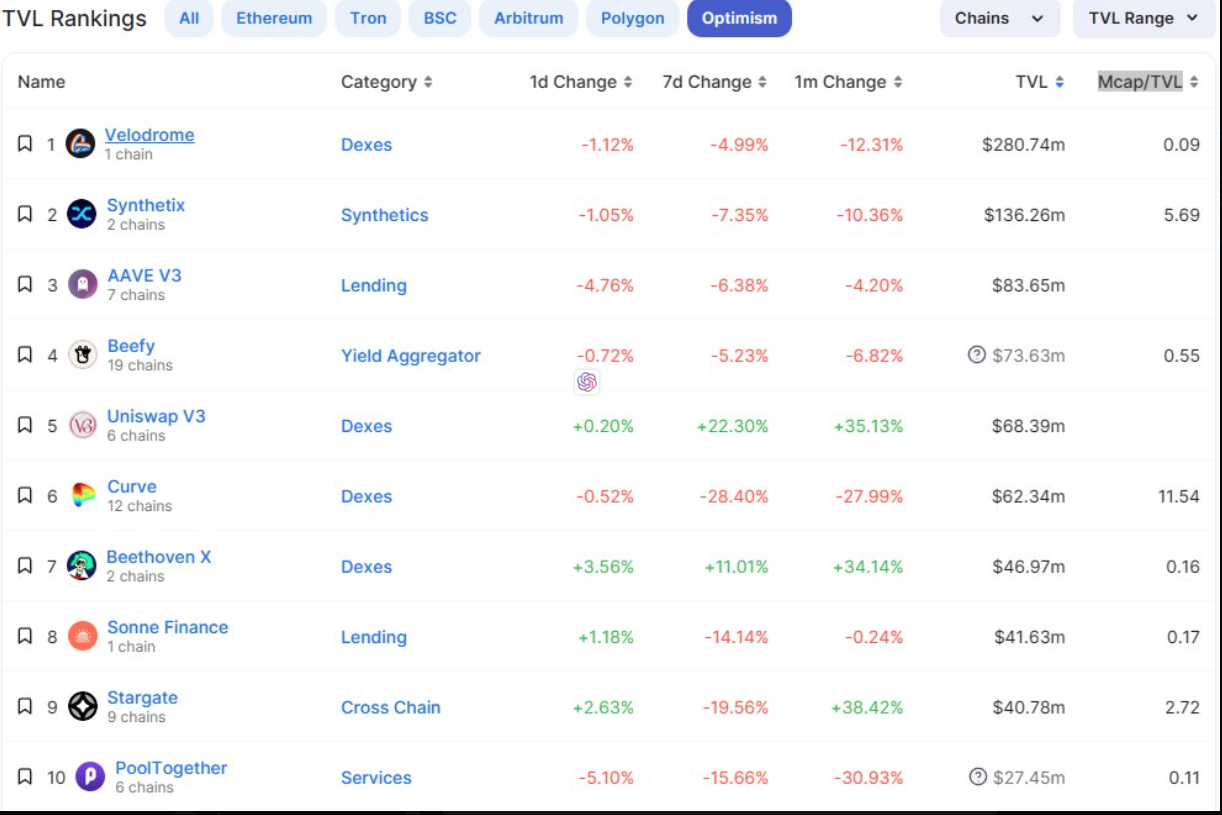Select the Optimism chain tab
The image size is (1222, 815).
coord(739,18)
